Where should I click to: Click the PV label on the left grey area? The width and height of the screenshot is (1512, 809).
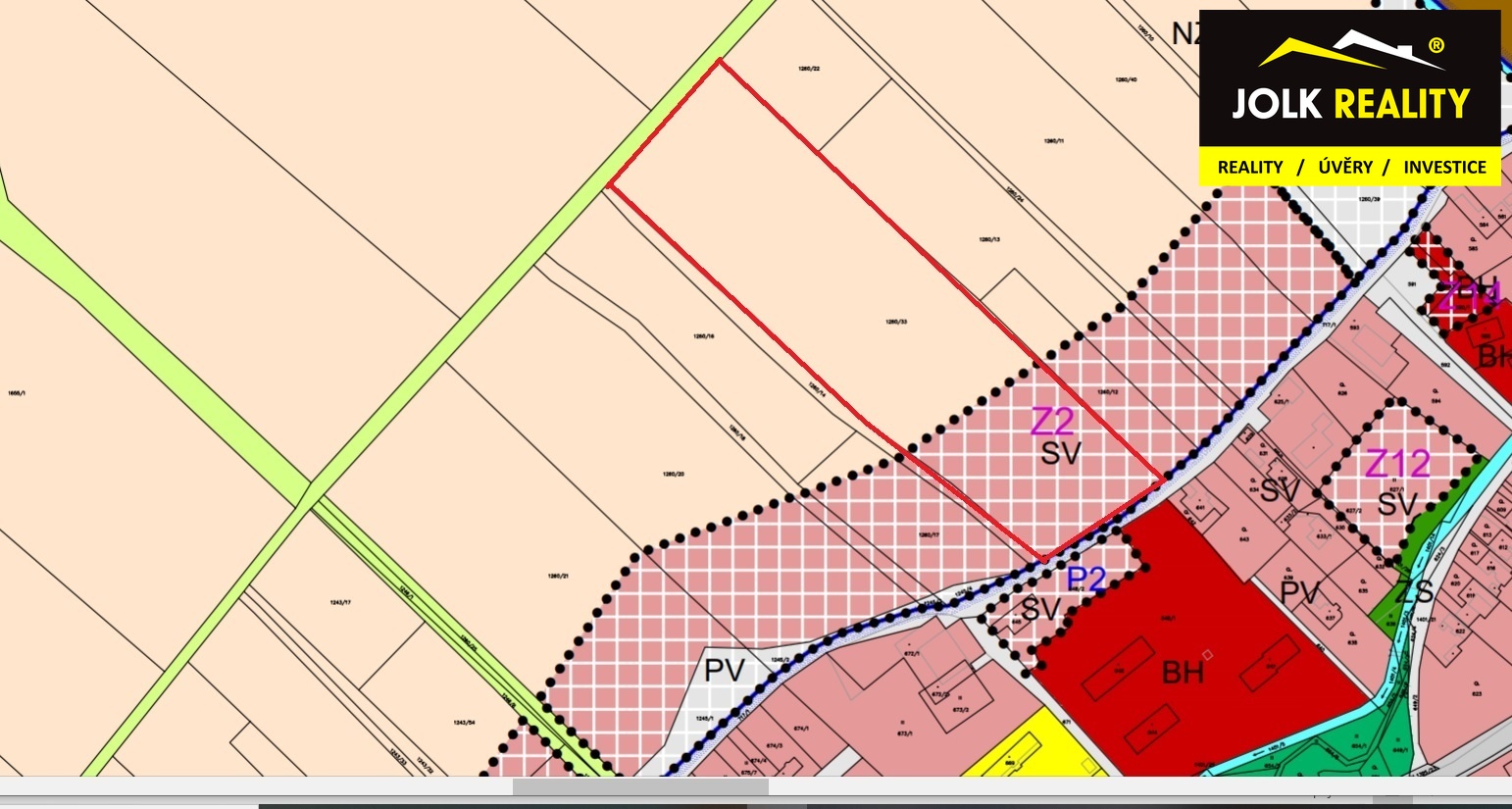(725, 671)
